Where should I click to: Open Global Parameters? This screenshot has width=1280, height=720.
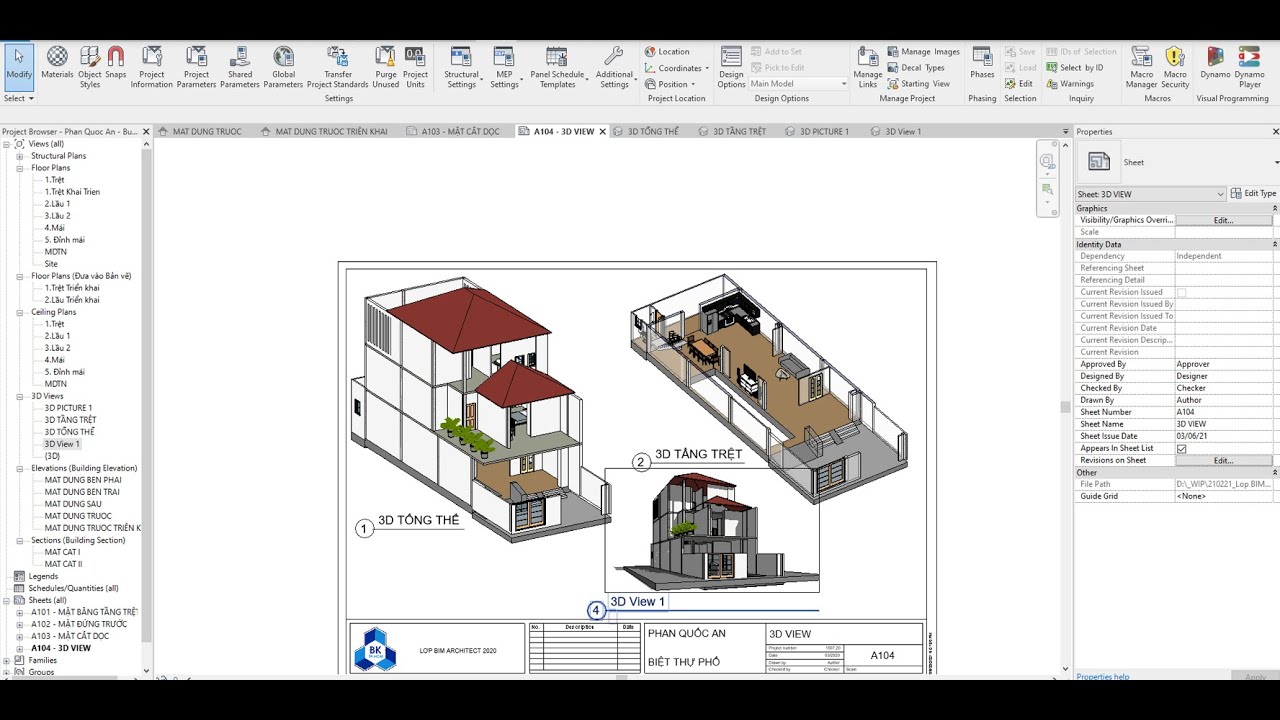pos(283,66)
